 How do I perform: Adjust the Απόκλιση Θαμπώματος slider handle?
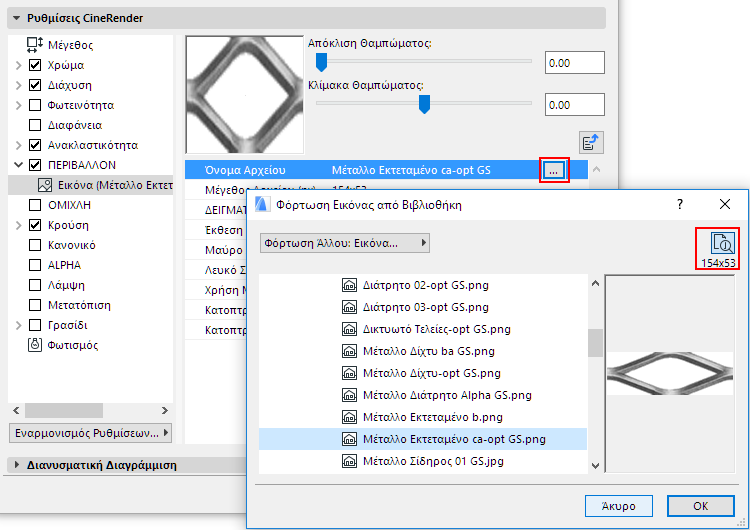pos(321,62)
